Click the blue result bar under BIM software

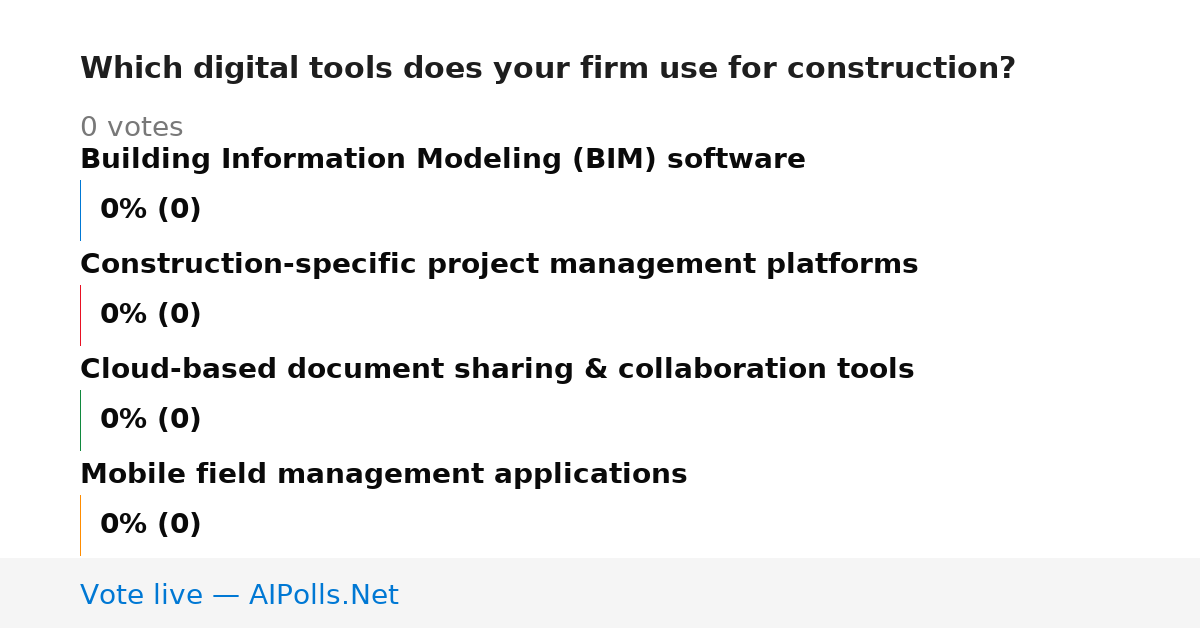click(80, 210)
